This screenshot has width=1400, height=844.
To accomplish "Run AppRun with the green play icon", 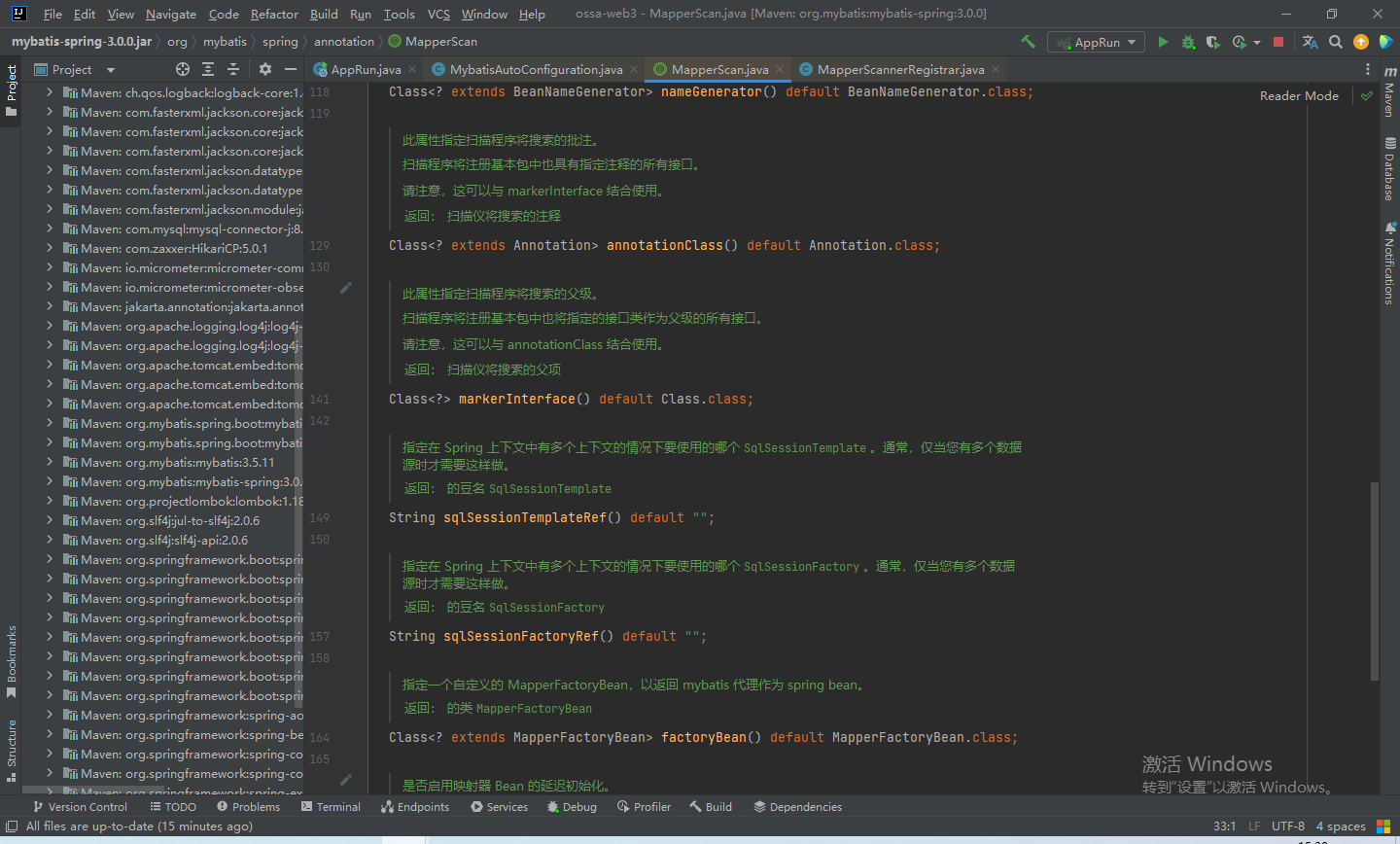I will pyautogui.click(x=1163, y=42).
